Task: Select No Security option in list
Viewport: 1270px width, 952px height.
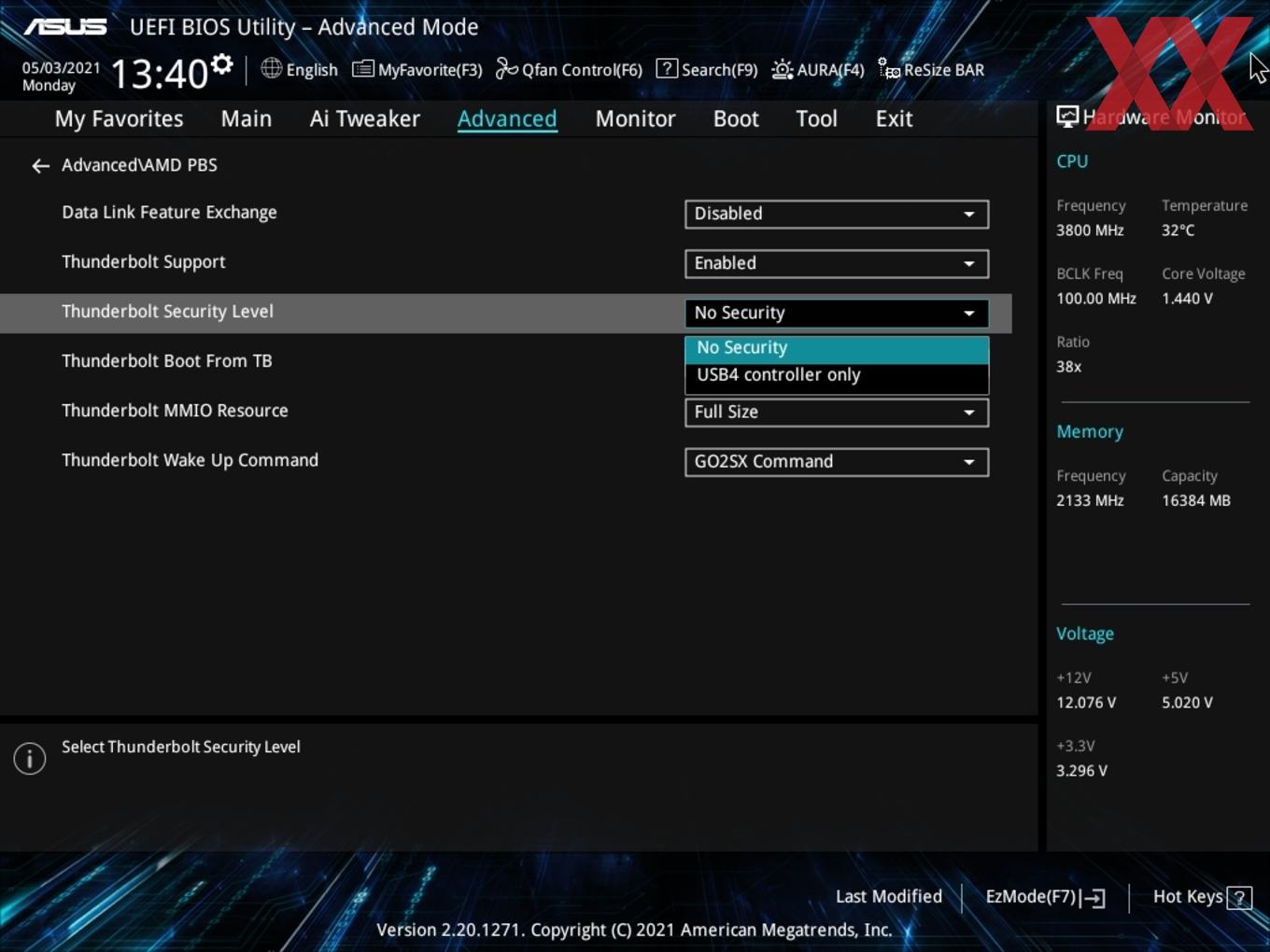Action: (837, 347)
